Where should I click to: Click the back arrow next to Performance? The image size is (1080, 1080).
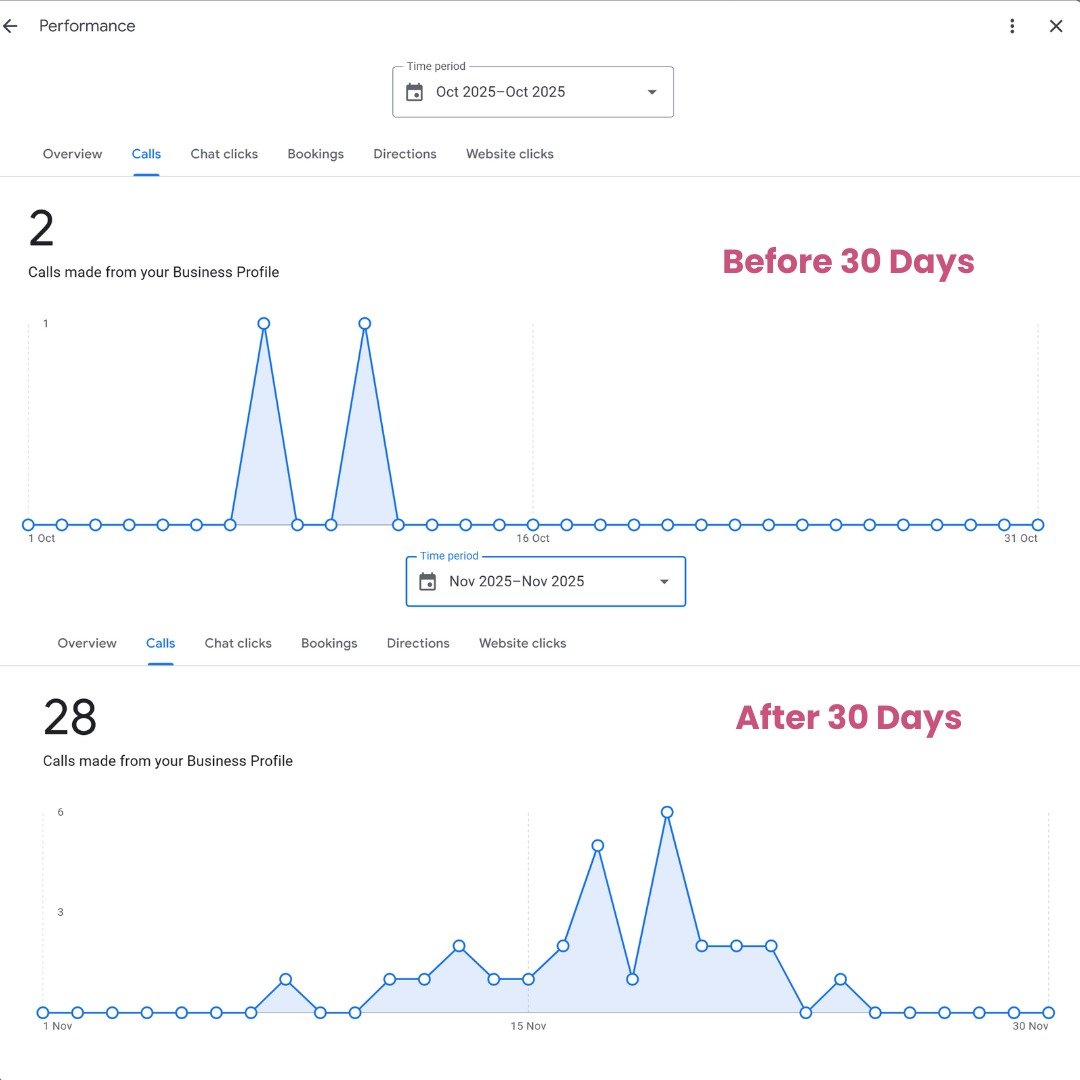pos(11,27)
